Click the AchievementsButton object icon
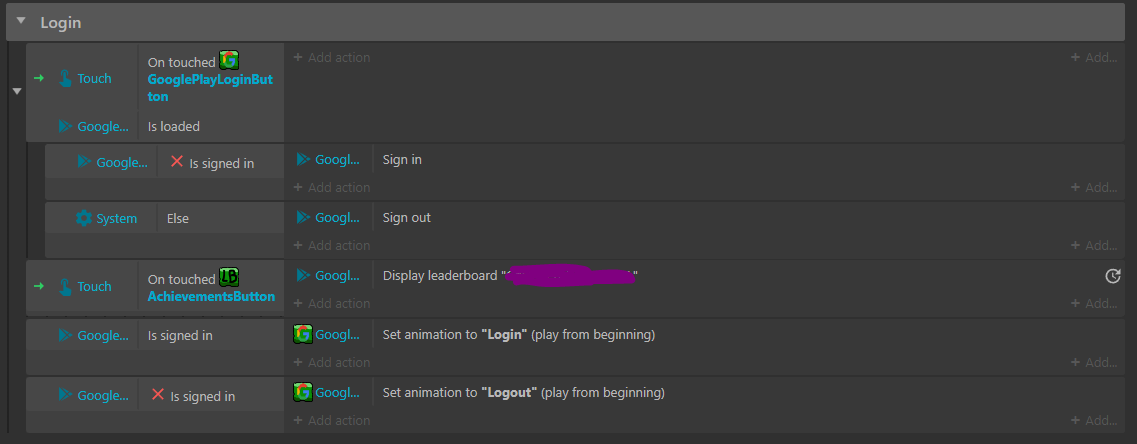This screenshot has width=1137, height=444. [x=229, y=277]
